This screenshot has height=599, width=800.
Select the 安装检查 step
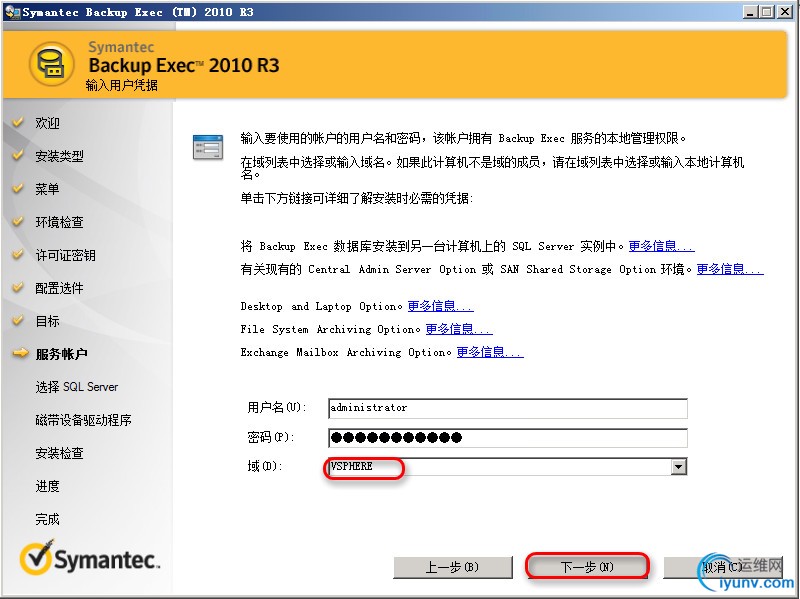59,453
